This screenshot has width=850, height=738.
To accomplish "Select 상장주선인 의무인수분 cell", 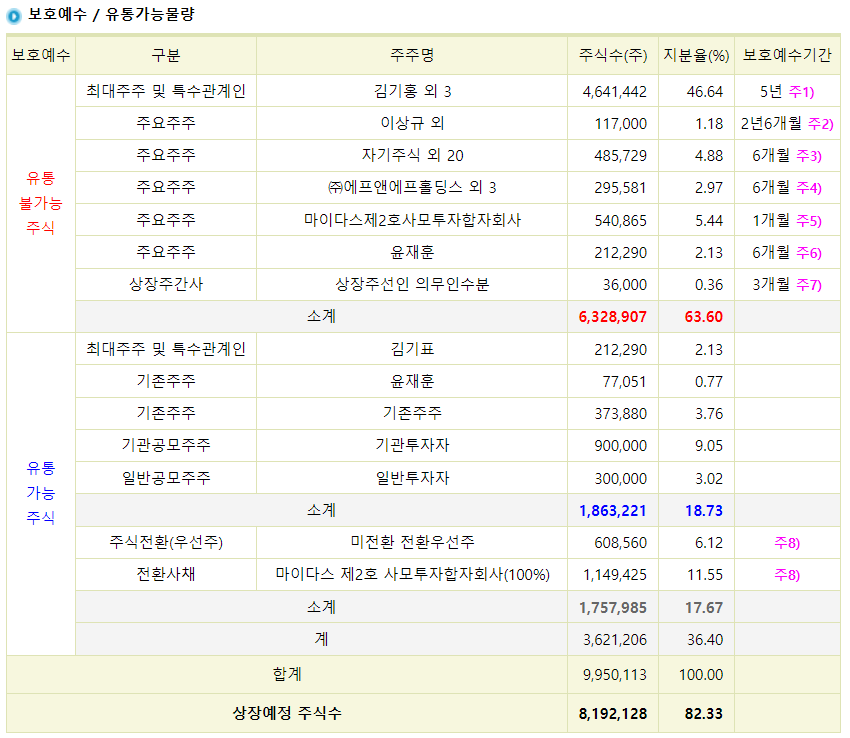I will tap(412, 284).
